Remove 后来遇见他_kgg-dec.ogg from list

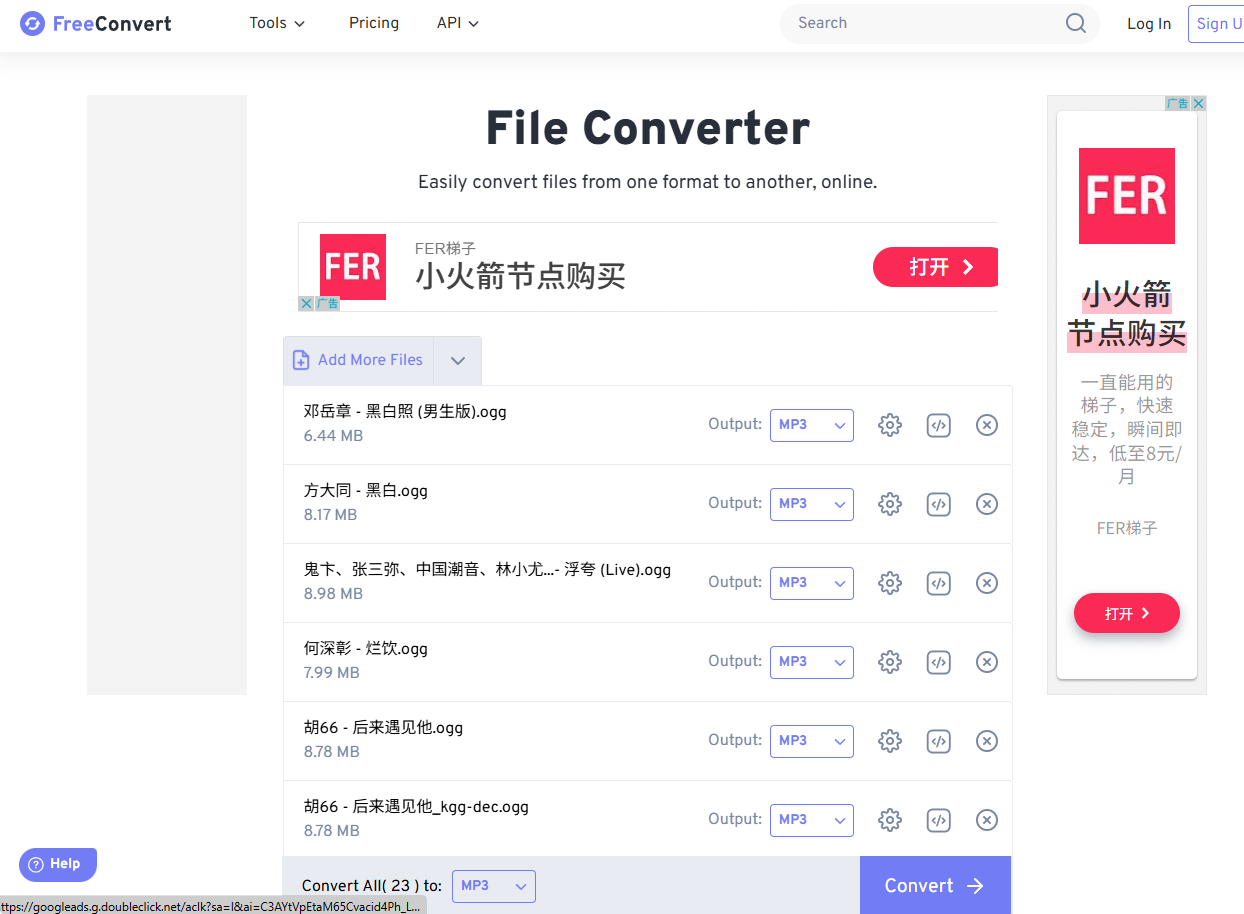pyautogui.click(x=987, y=820)
